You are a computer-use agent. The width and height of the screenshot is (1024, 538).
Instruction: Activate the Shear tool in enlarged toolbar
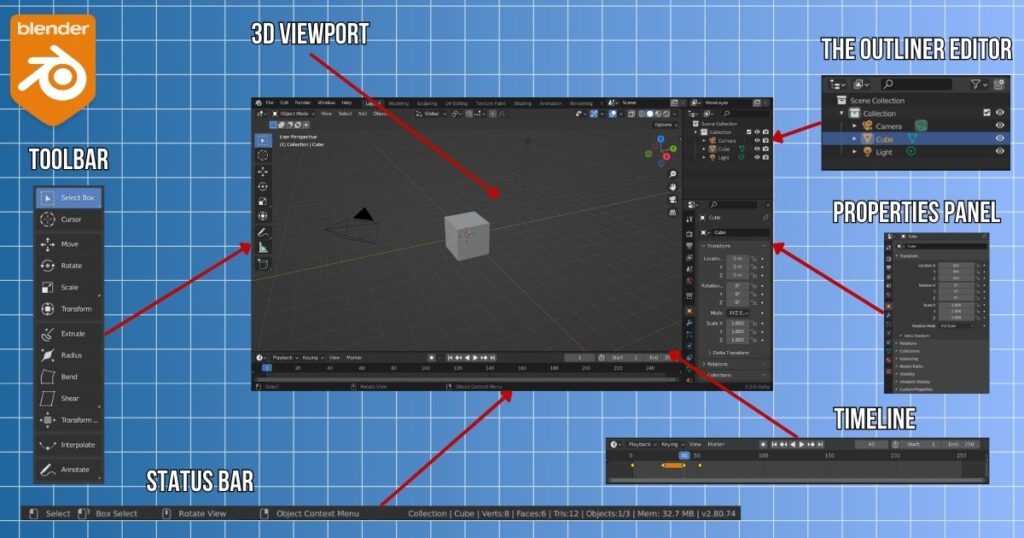pos(69,398)
